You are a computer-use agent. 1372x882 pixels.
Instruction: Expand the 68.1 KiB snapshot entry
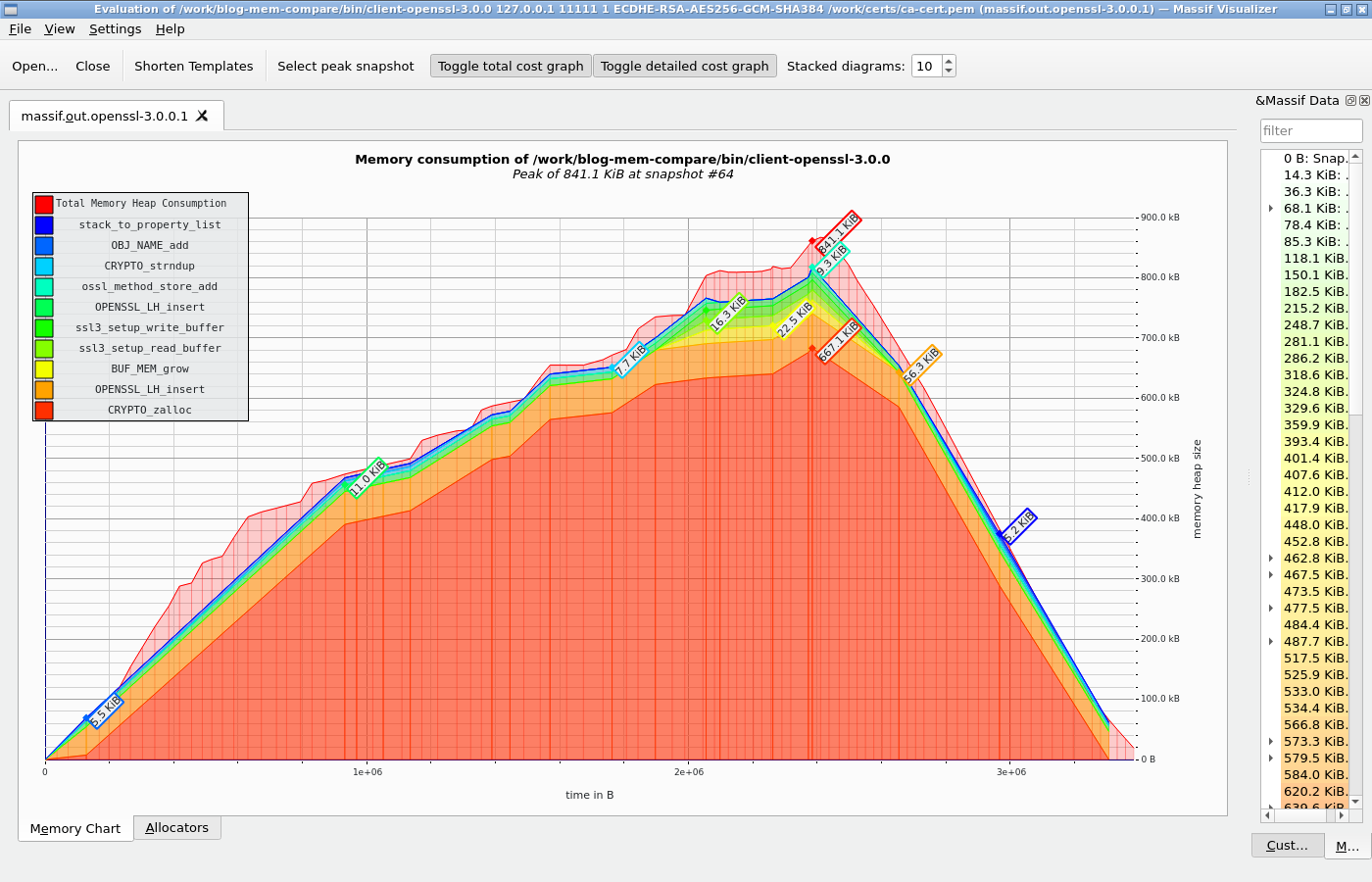coord(1271,208)
